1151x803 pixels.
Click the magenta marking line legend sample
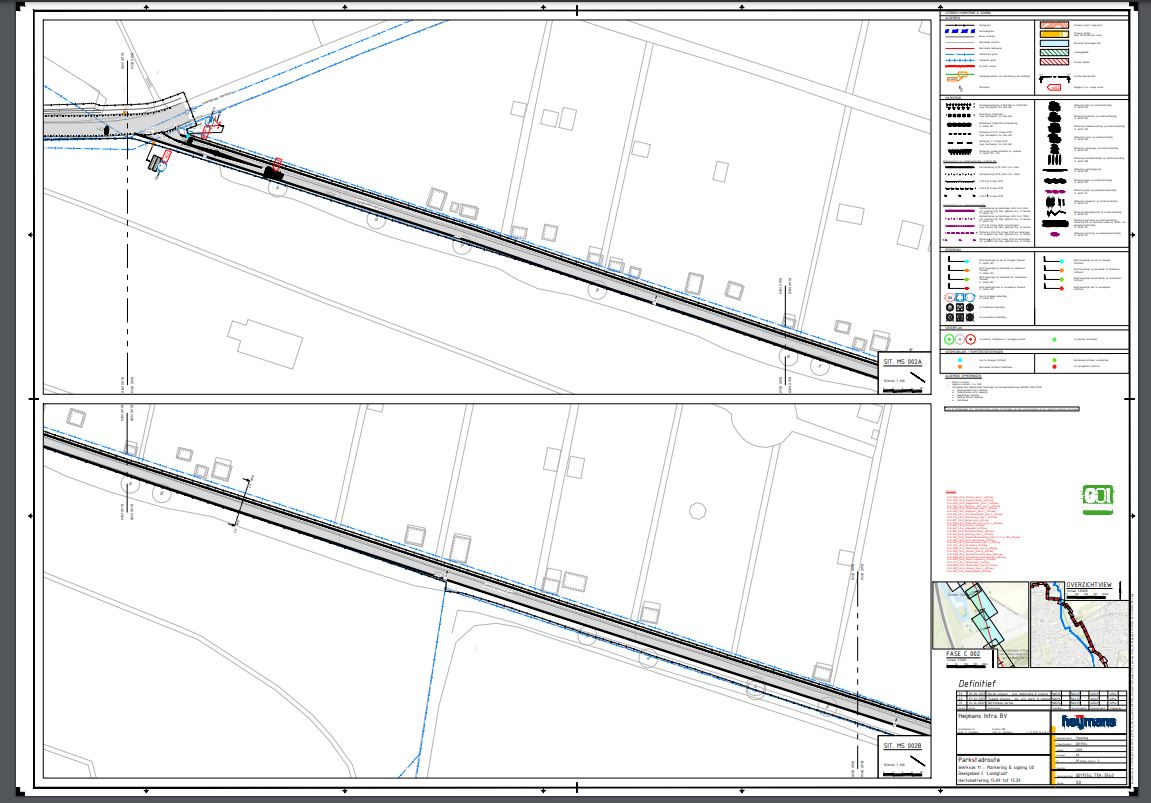click(961, 212)
